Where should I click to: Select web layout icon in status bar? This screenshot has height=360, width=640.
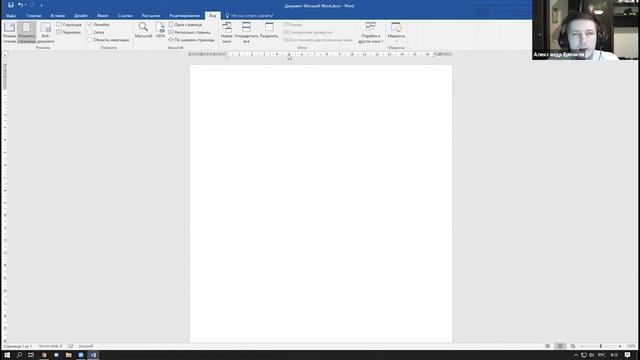point(573,346)
